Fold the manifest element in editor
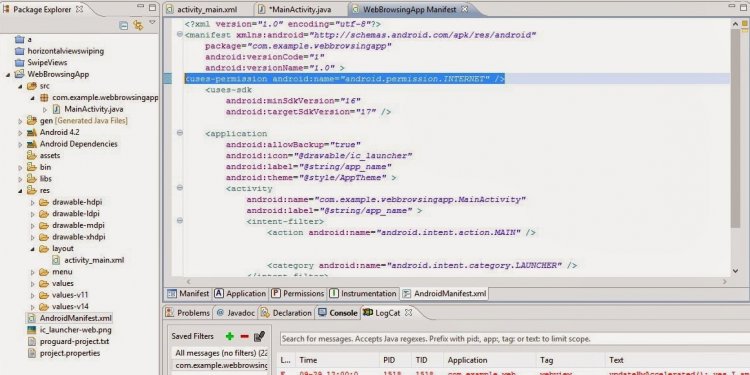750x375 pixels. 179,34
